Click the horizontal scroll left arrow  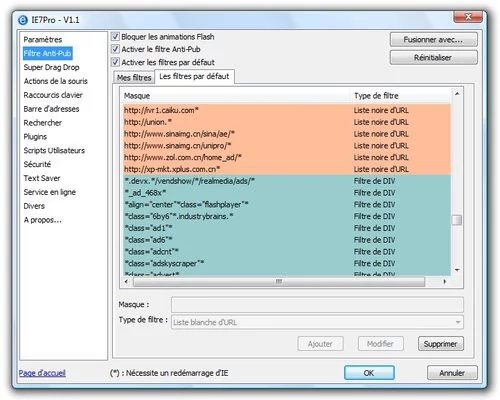[x=126, y=282]
